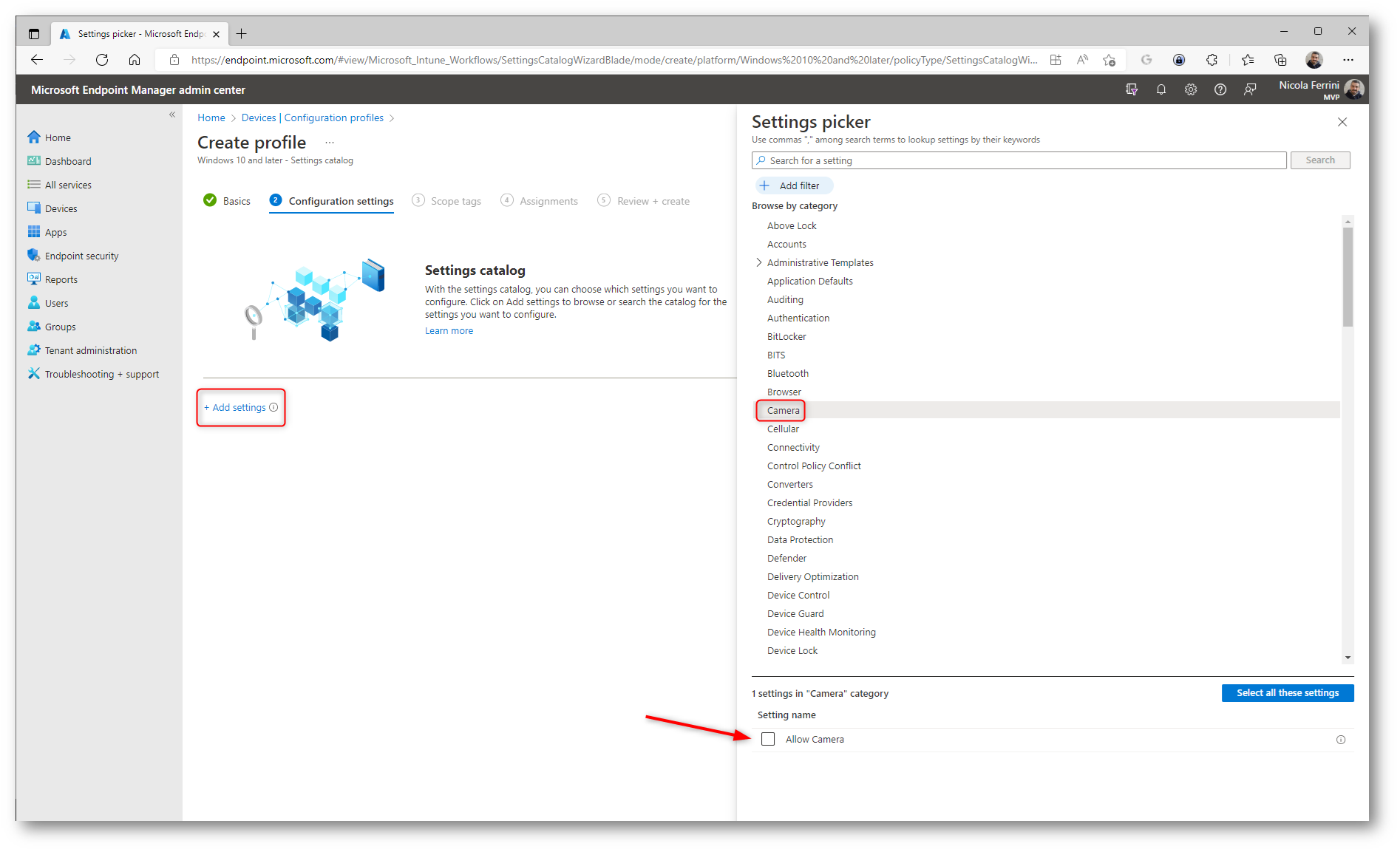Click the Search for a setting field
Viewport: 1400px width, 852px height.
[1019, 160]
